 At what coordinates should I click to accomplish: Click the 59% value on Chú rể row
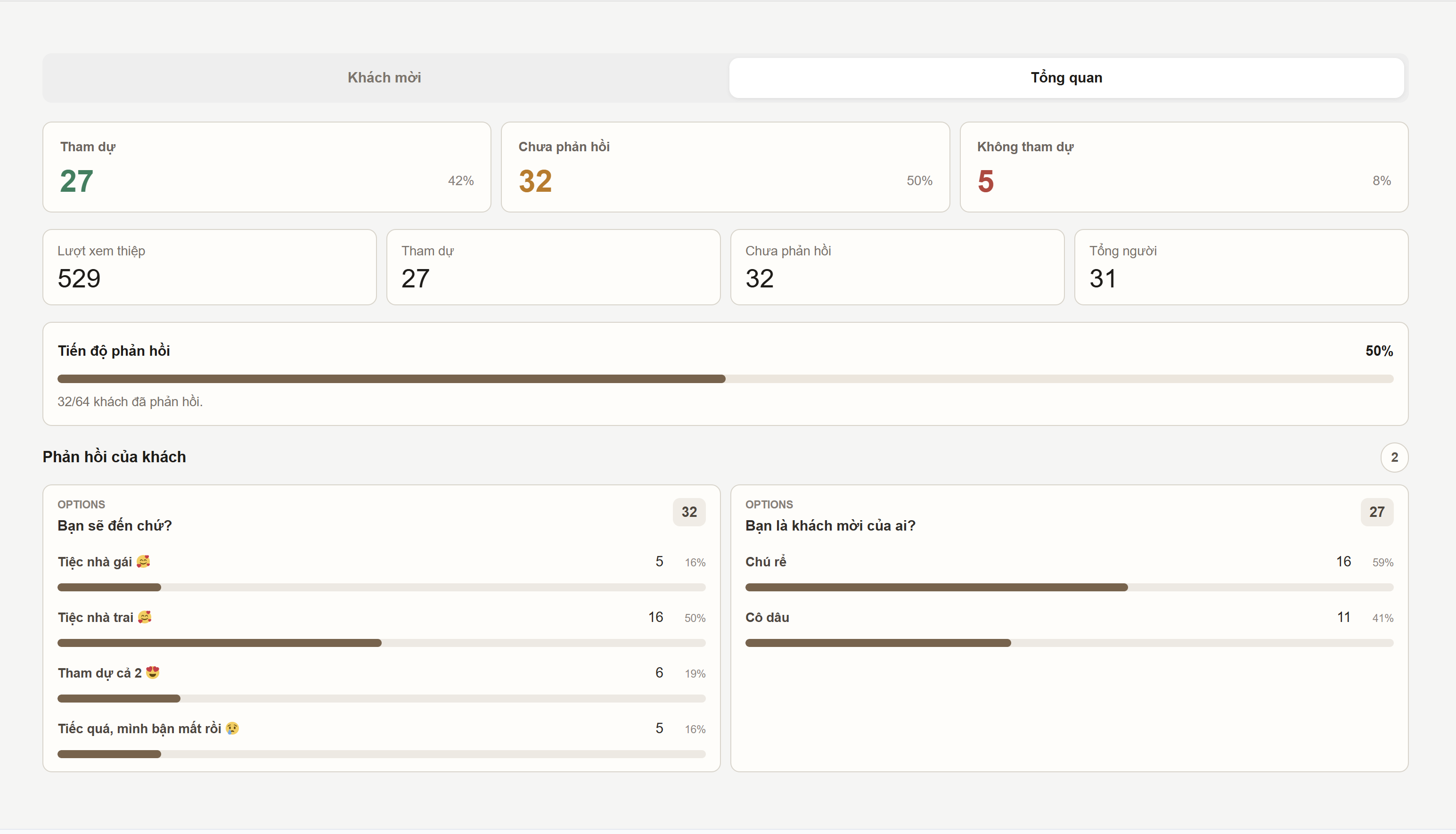[1382, 563]
